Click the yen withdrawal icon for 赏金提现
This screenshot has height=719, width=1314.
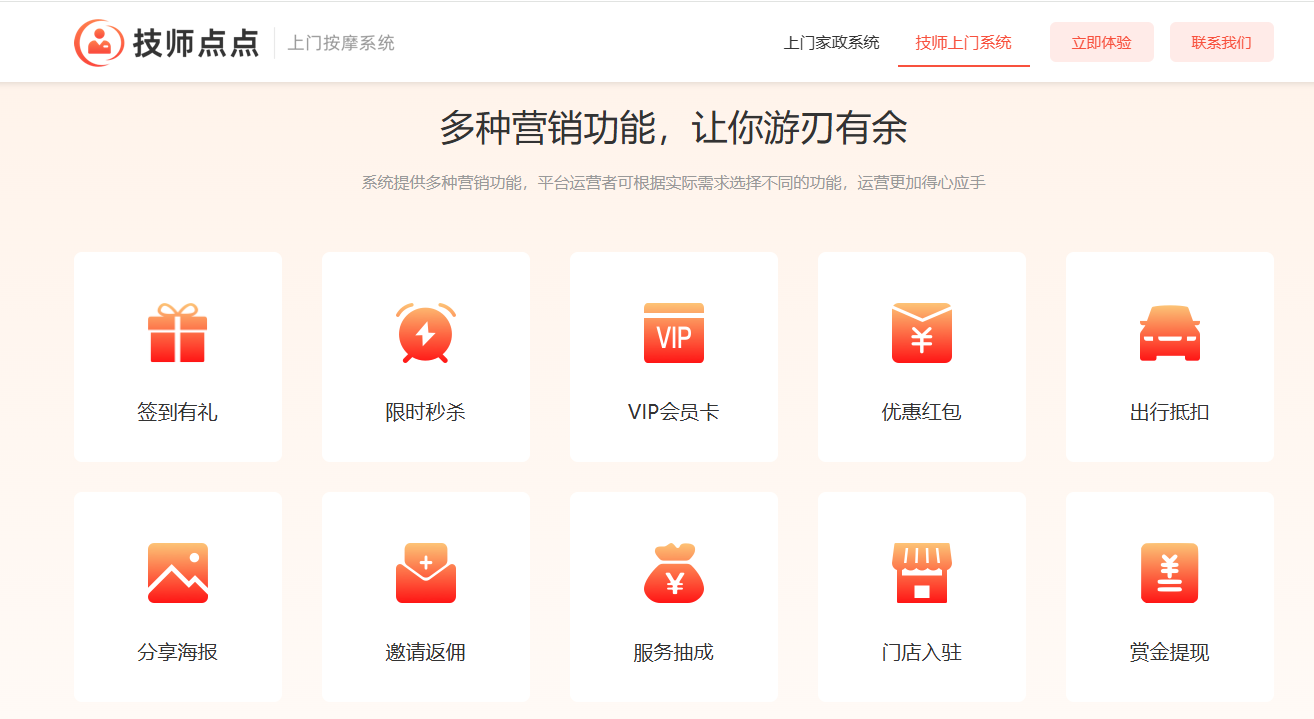pyautogui.click(x=1170, y=573)
